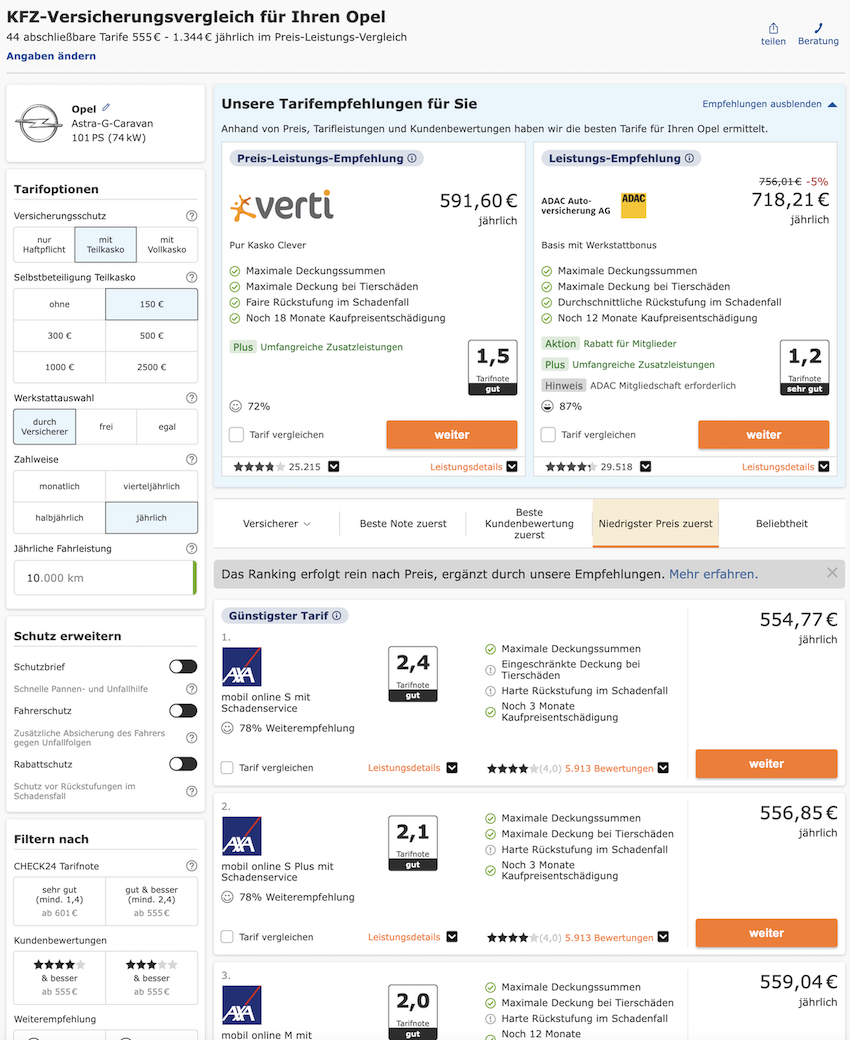Click the teilen share icon
850x1040 pixels.
773,29
